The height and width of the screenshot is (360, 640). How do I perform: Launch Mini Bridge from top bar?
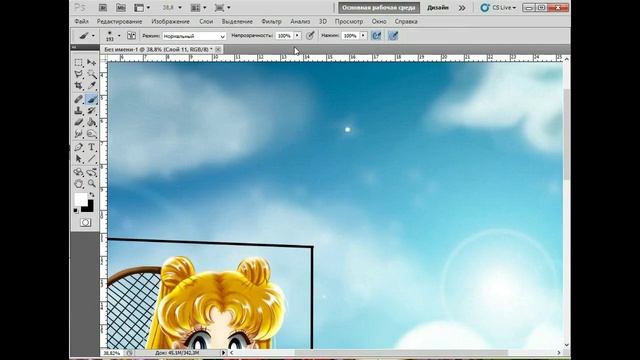121,7
